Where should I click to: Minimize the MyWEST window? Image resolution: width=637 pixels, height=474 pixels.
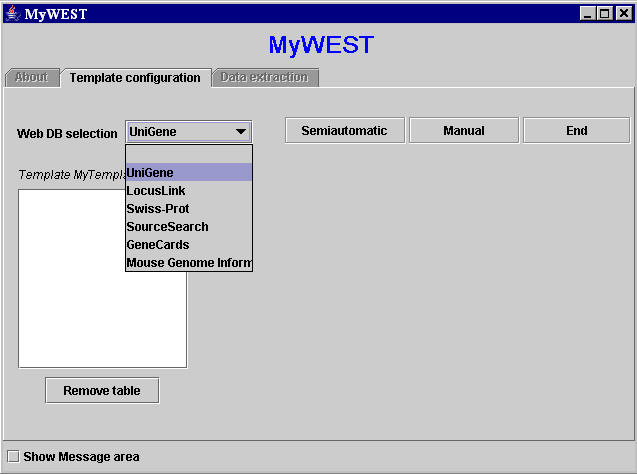click(587, 14)
